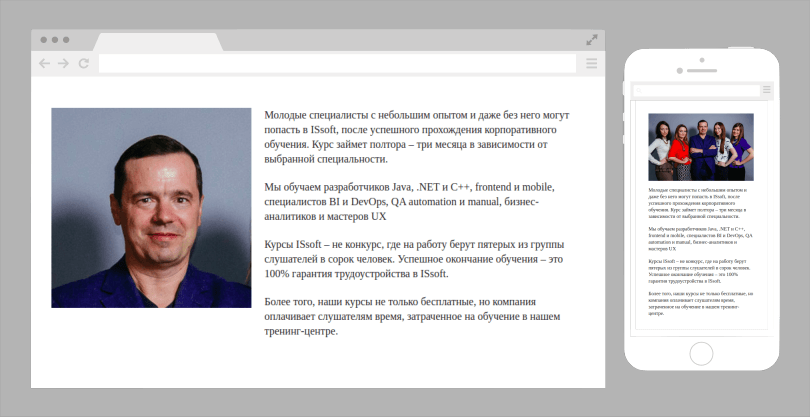Click the first red window dot in browser

[43, 40]
